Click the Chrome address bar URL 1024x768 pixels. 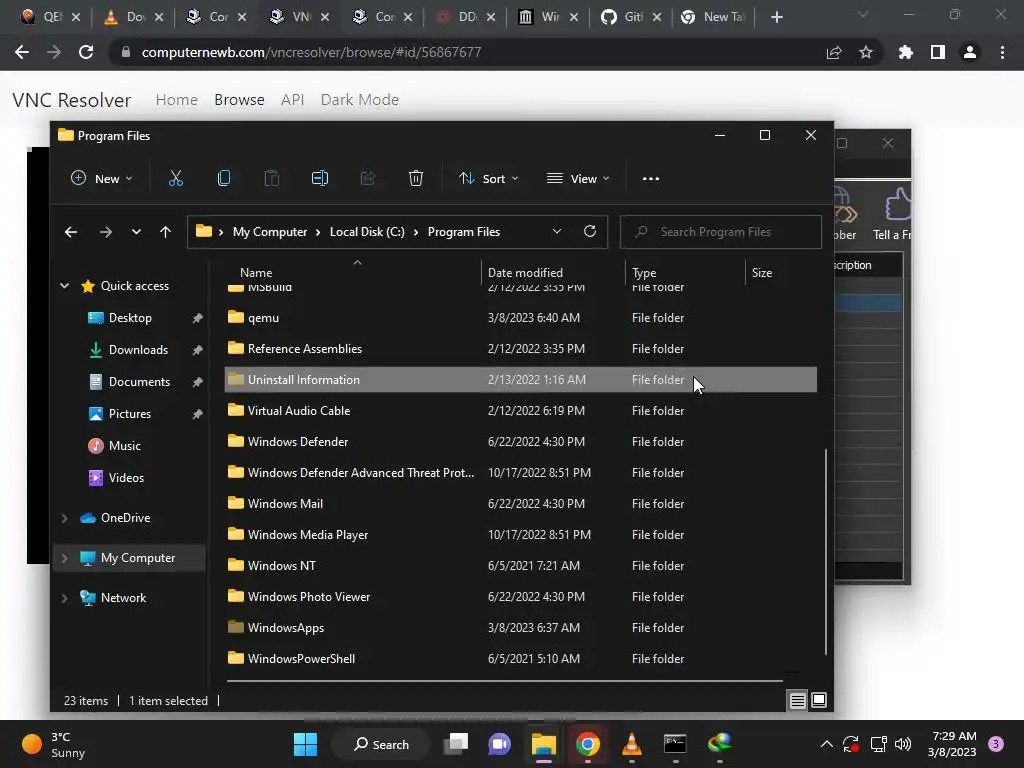pyautogui.click(x=311, y=52)
